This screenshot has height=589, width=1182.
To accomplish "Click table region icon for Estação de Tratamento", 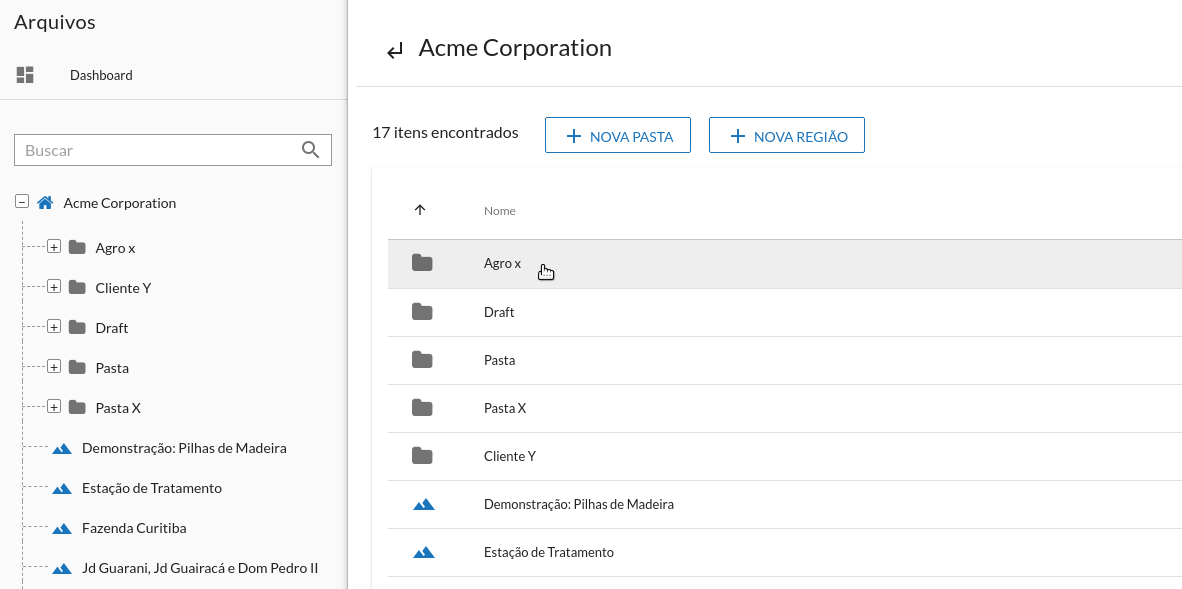I will tap(424, 552).
